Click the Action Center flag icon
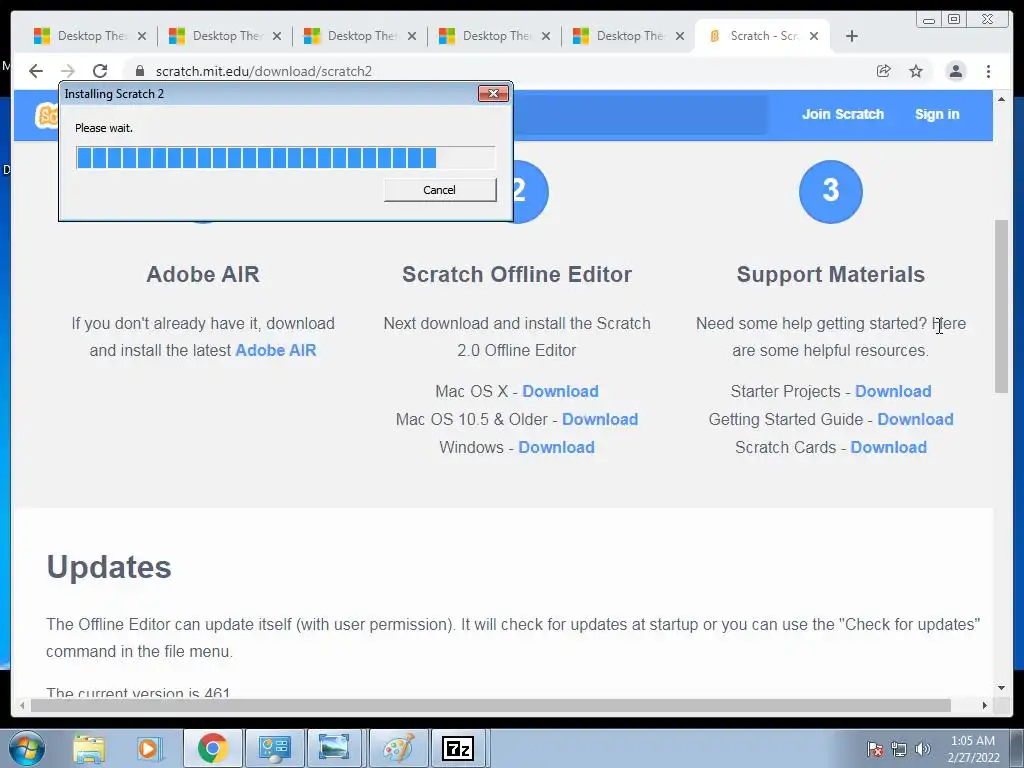1024x768 pixels. click(874, 749)
